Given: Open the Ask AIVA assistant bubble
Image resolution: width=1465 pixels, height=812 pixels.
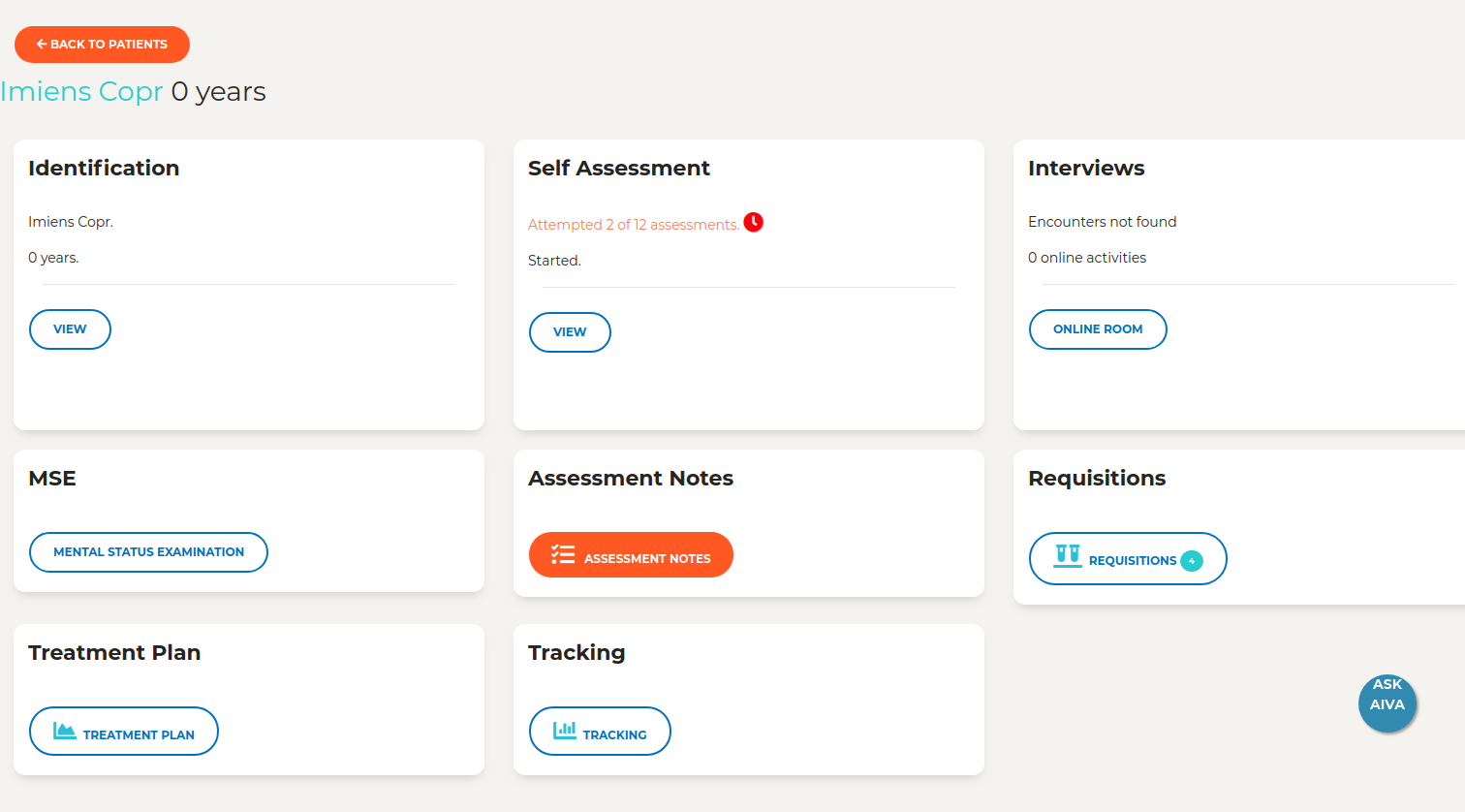Looking at the screenshot, I should [x=1387, y=703].
